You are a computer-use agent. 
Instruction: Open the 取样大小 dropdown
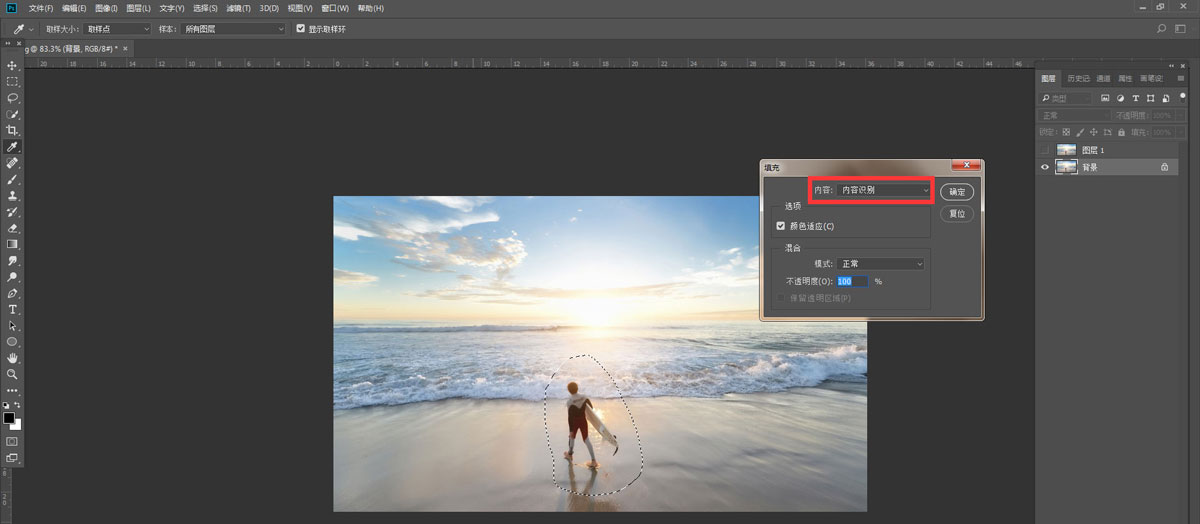click(118, 29)
